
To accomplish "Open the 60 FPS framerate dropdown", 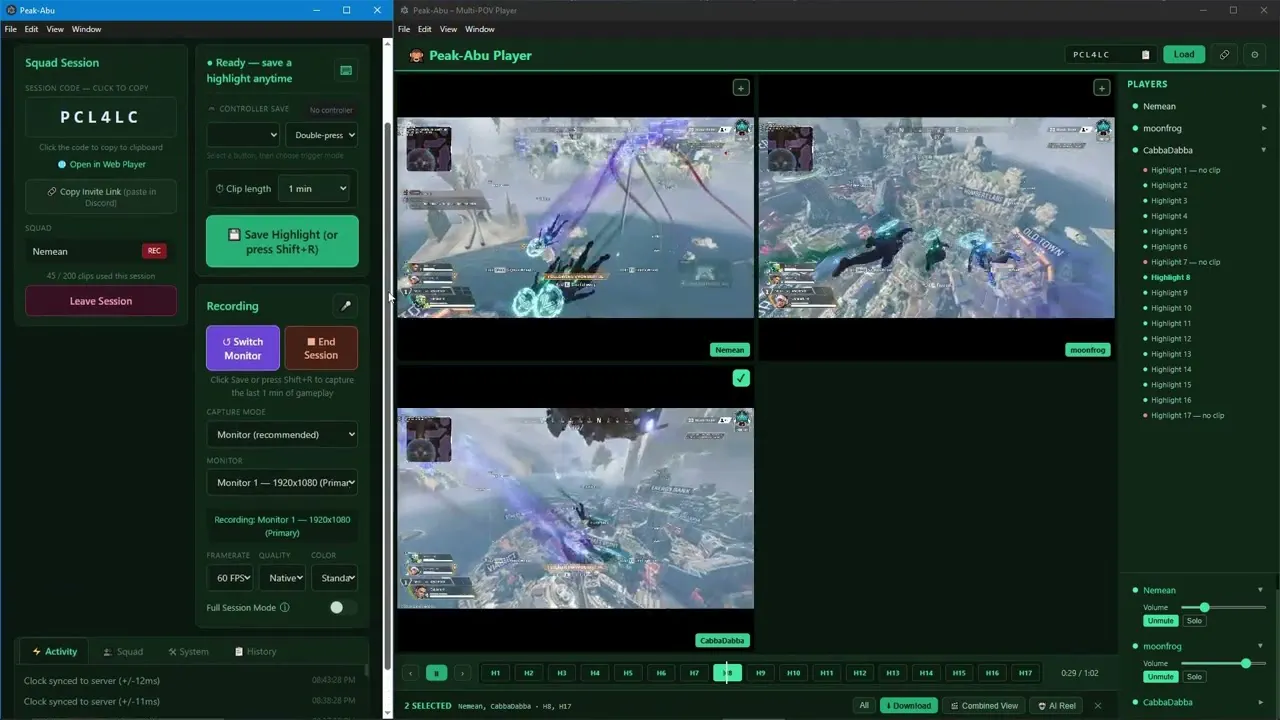I will click(x=230, y=578).
